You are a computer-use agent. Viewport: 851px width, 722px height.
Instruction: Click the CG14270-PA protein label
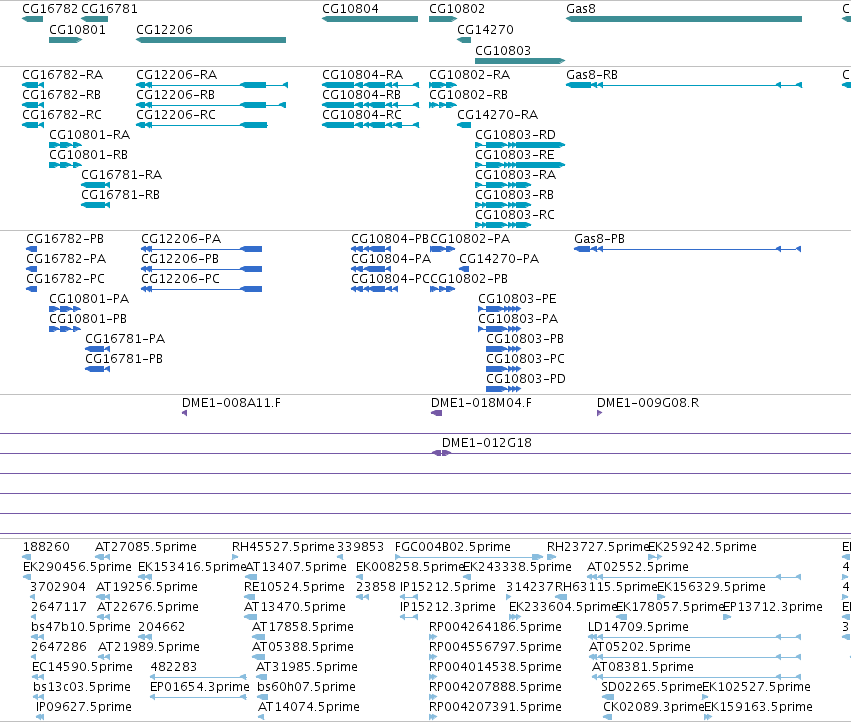pyautogui.click(x=499, y=259)
